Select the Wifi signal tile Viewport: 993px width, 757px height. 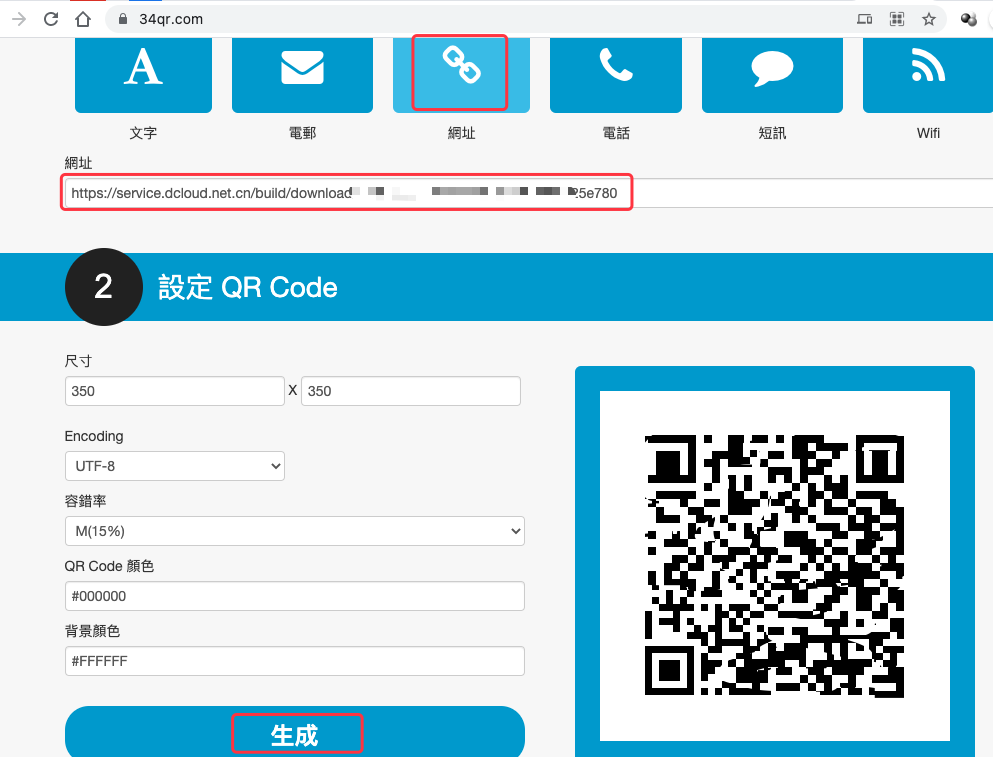coord(928,75)
